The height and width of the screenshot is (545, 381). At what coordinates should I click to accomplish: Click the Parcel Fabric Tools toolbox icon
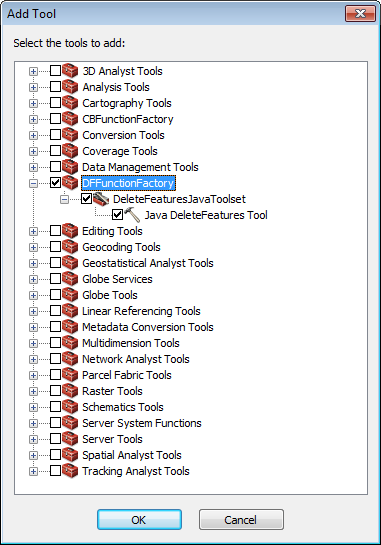click(70, 375)
